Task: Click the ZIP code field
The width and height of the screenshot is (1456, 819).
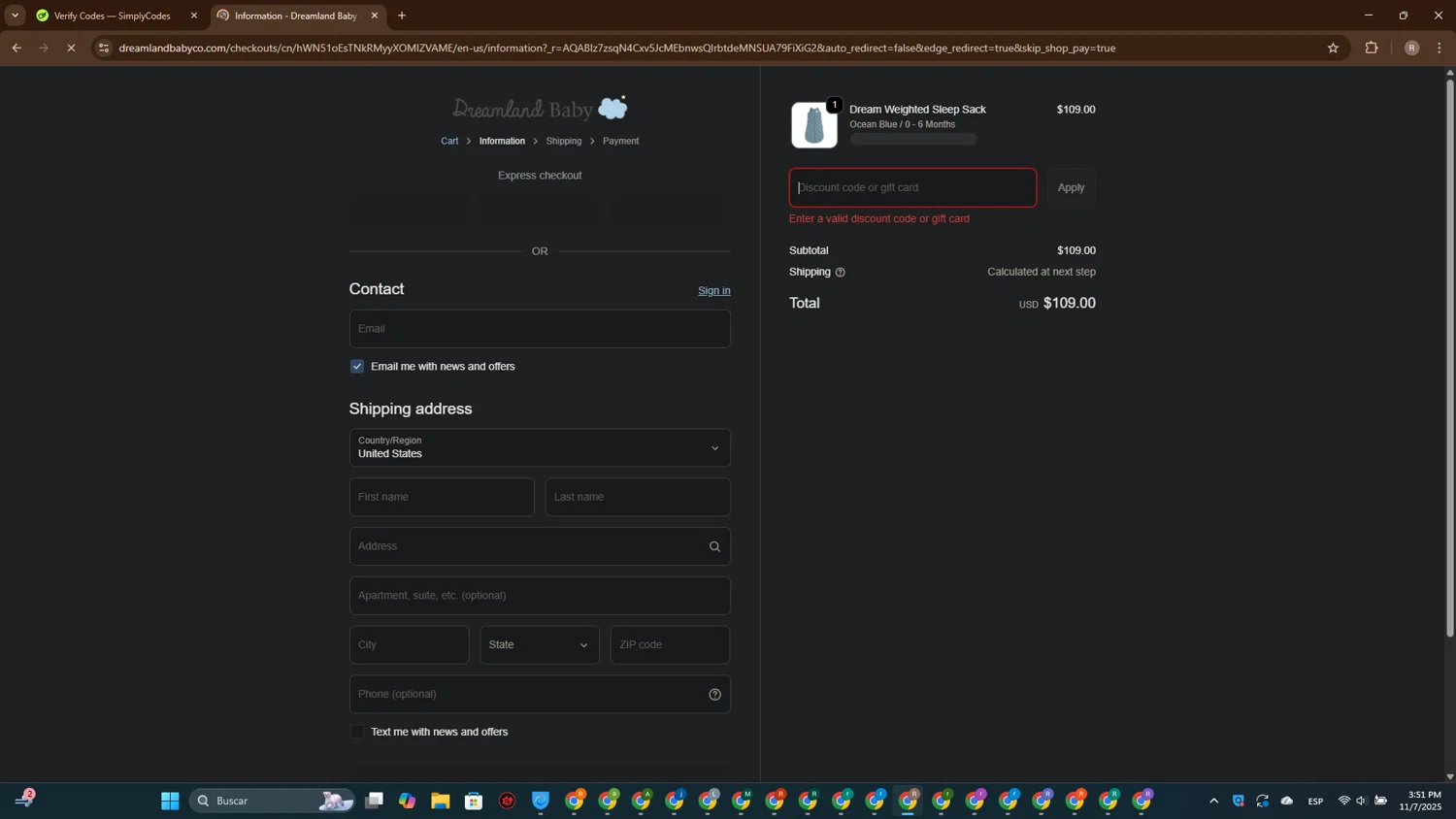Action: pos(670,644)
